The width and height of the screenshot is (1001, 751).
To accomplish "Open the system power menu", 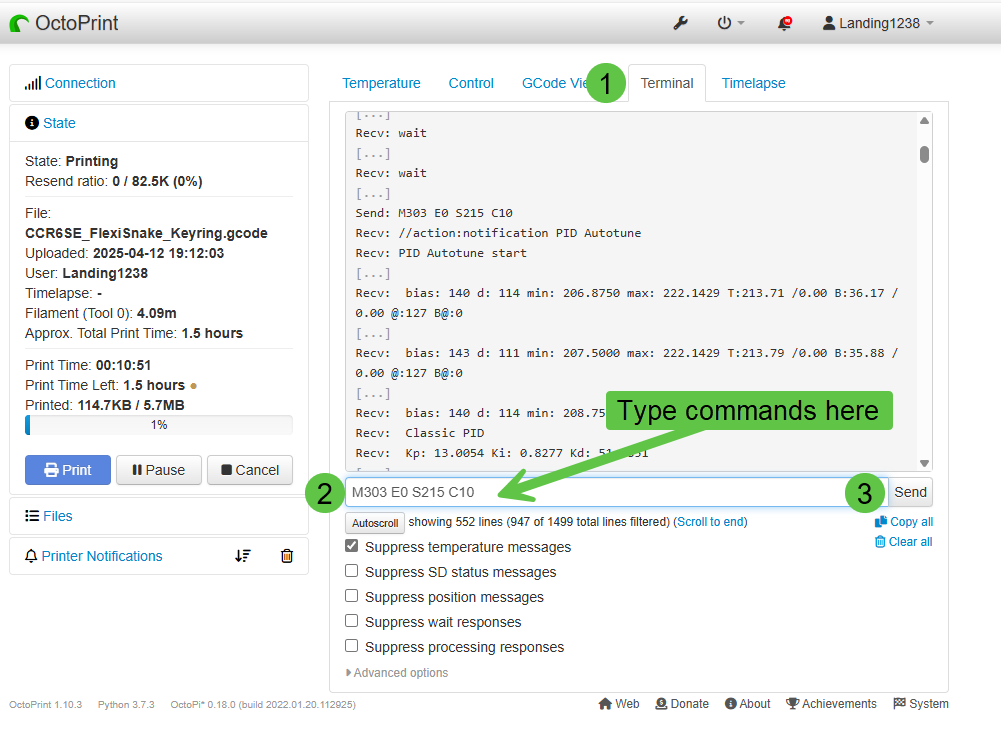I will tap(730, 24).
